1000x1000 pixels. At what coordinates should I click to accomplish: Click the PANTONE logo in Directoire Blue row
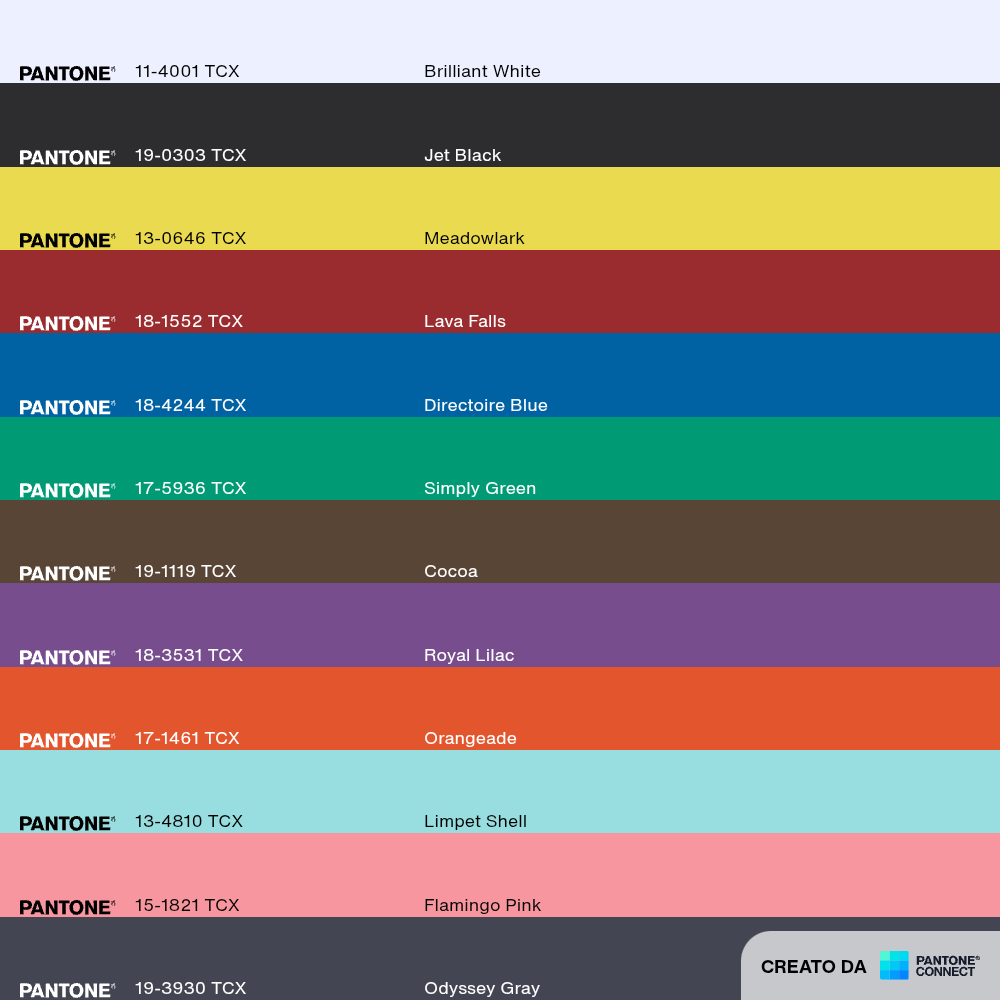pyautogui.click(x=68, y=408)
